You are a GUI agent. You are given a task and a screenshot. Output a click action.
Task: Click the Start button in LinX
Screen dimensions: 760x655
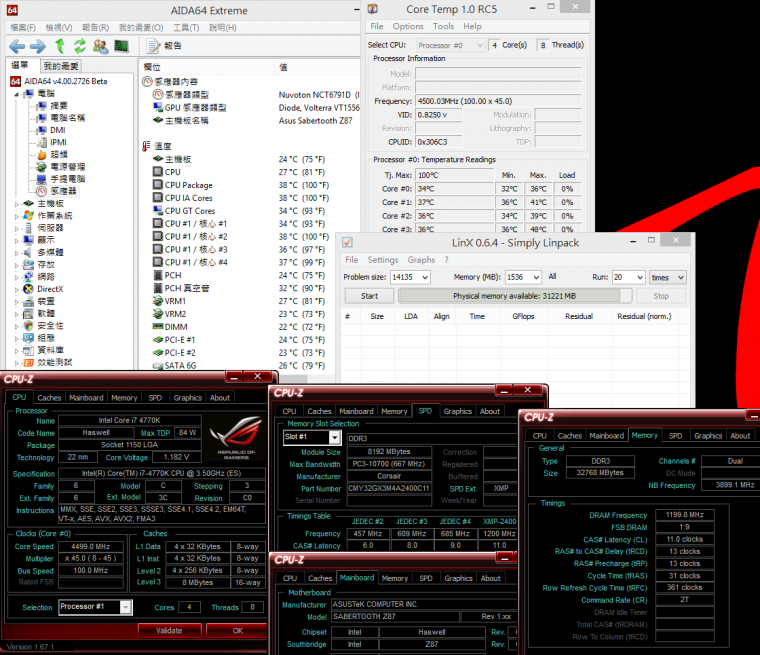pos(369,296)
